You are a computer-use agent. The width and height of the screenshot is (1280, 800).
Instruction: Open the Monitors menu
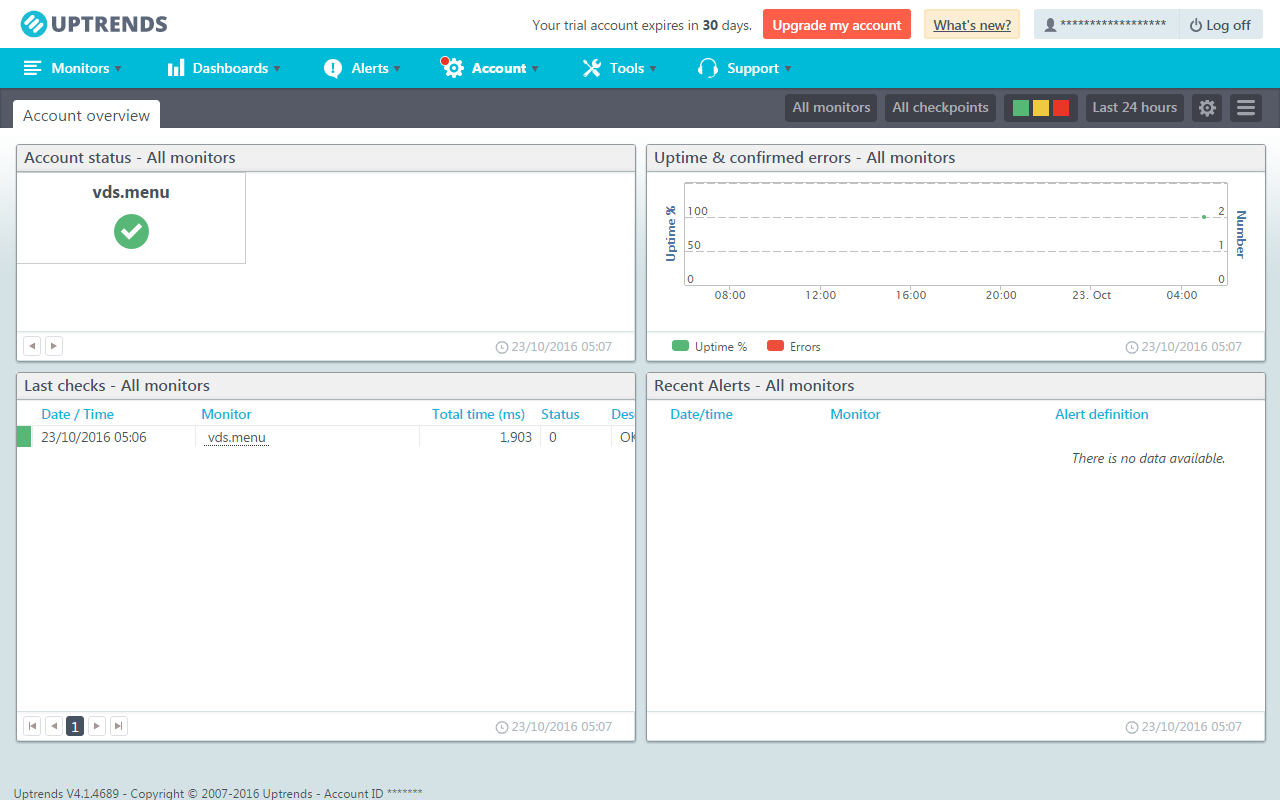(73, 68)
